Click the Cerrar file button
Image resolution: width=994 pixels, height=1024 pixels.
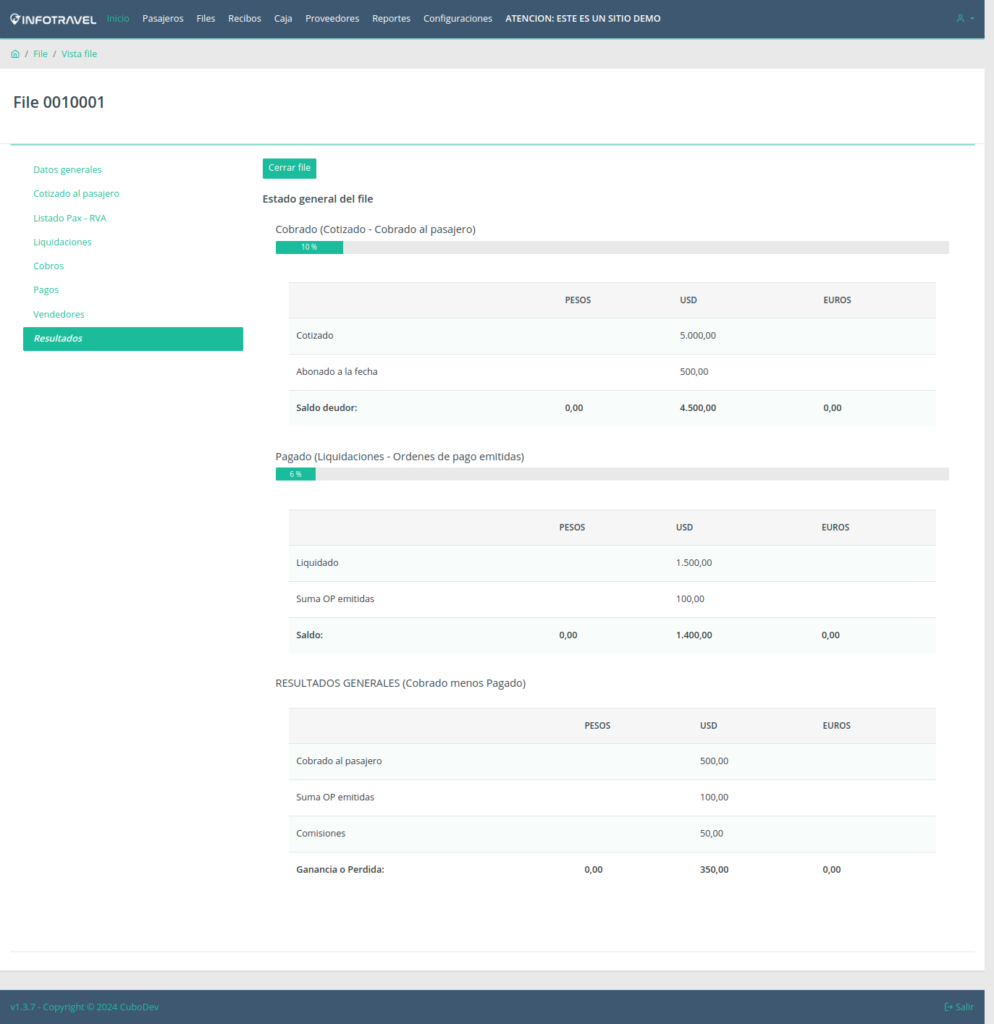(289, 168)
